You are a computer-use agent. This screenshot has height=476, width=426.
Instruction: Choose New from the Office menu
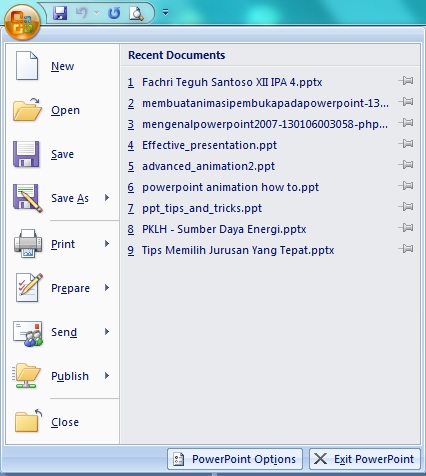click(62, 66)
